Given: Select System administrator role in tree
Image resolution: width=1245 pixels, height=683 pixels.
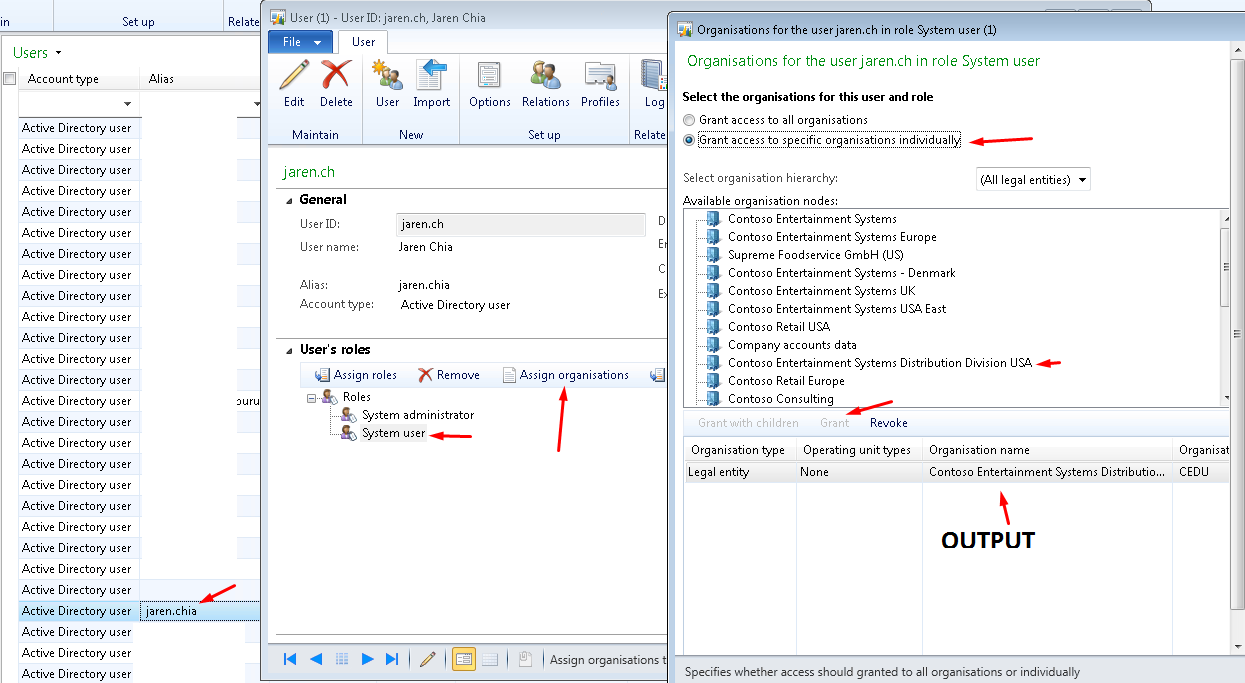Looking at the screenshot, I should 418,415.
